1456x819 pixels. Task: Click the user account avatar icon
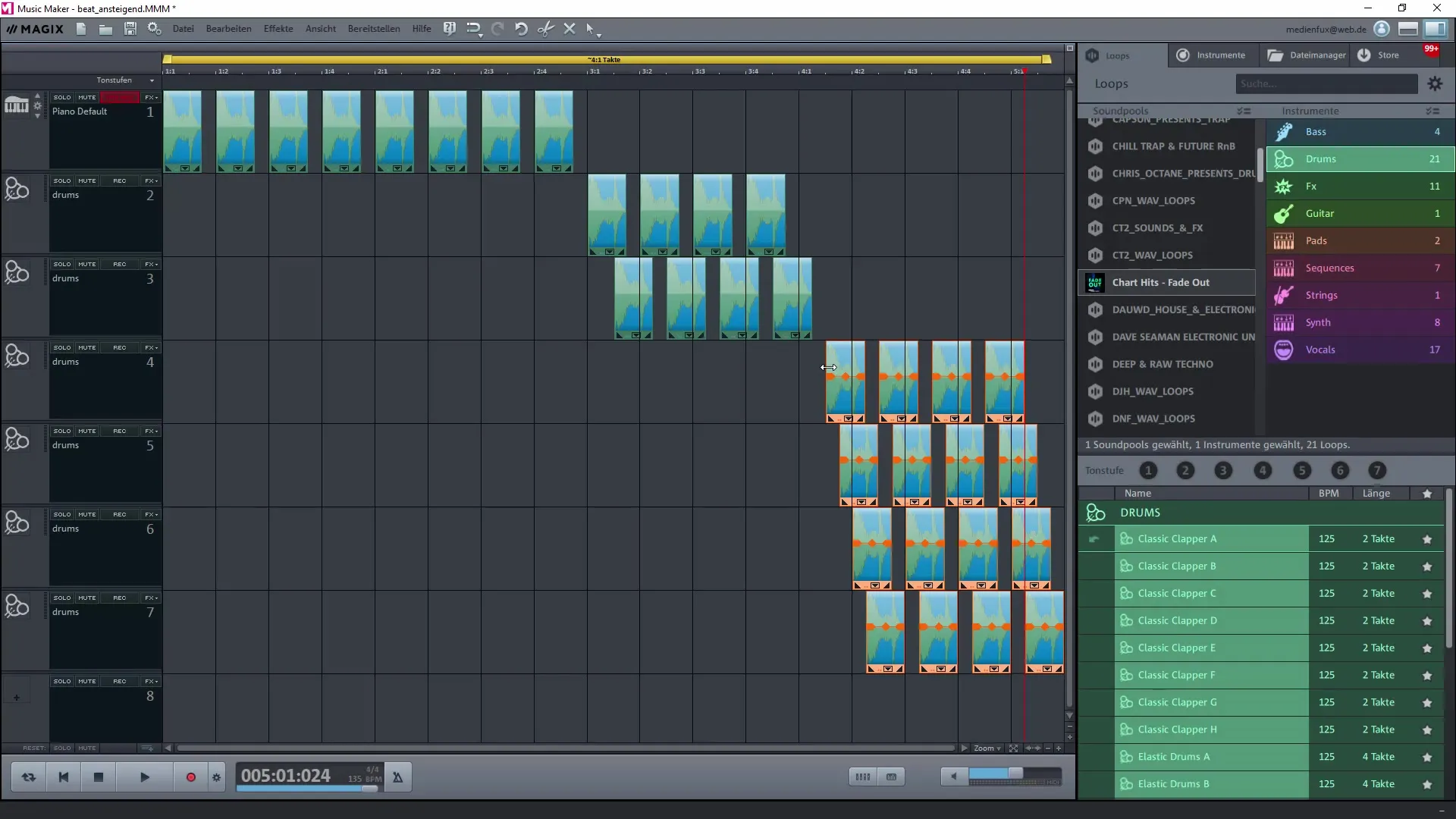click(x=1382, y=29)
